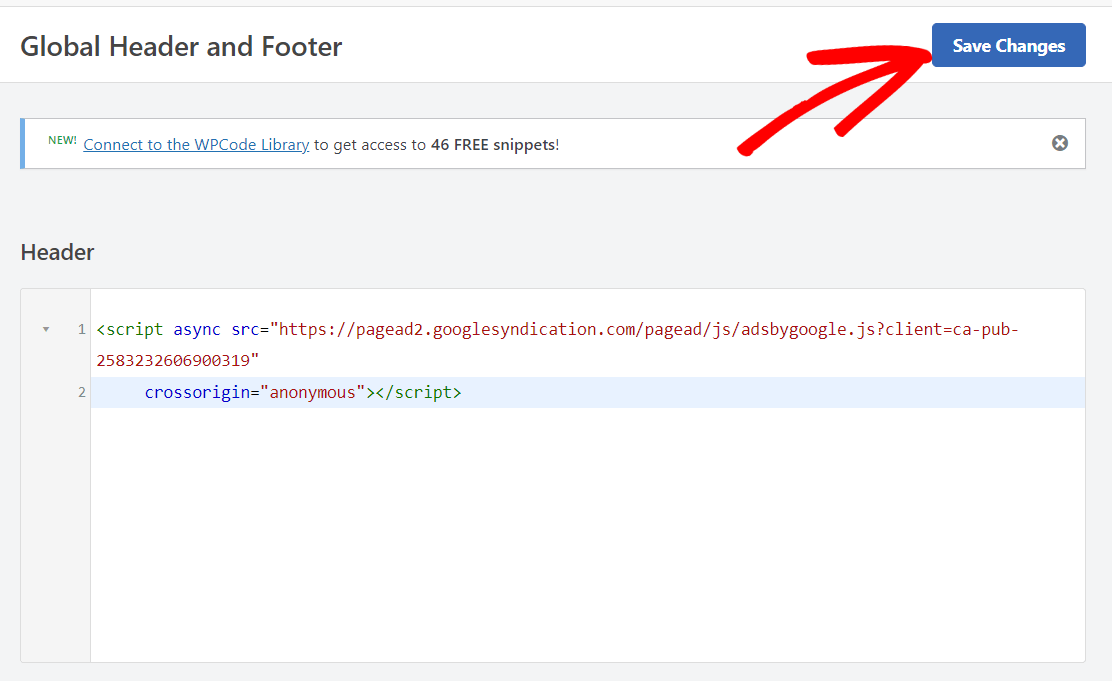The width and height of the screenshot is (1112, 681).
Task: Click the crossorigin="anonymous" attribute on line 2
Action: coord(253,392)
